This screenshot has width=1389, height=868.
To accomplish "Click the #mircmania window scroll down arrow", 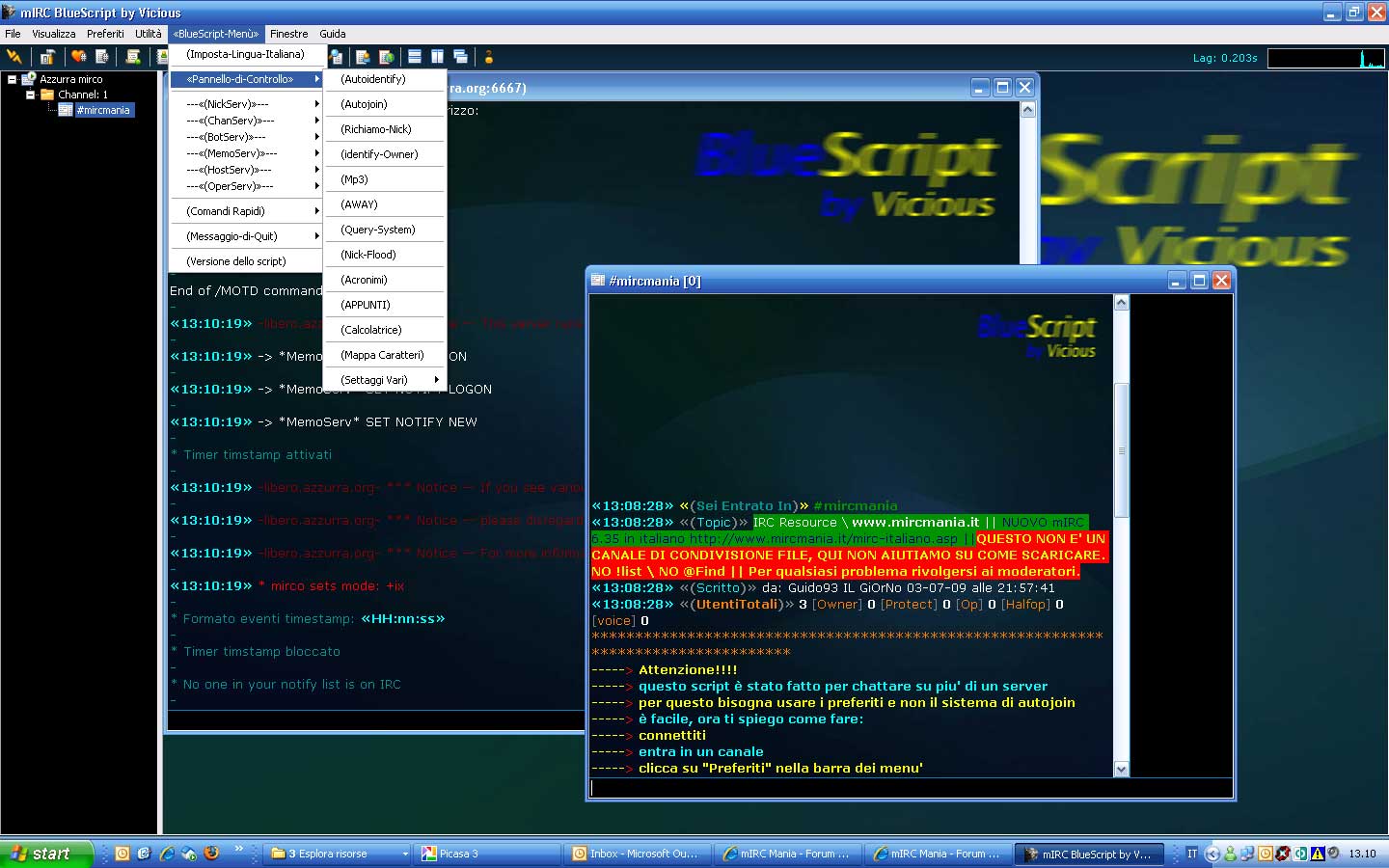I will point(1121,769).
